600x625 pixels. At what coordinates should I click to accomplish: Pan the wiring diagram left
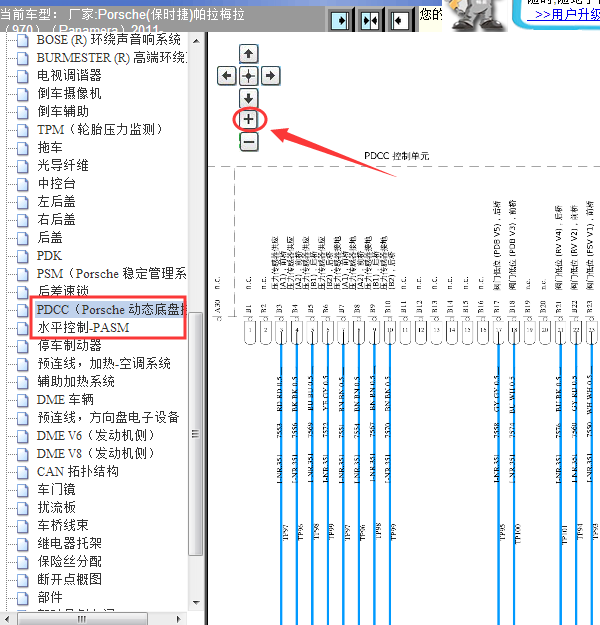click(x=227, y=76)
